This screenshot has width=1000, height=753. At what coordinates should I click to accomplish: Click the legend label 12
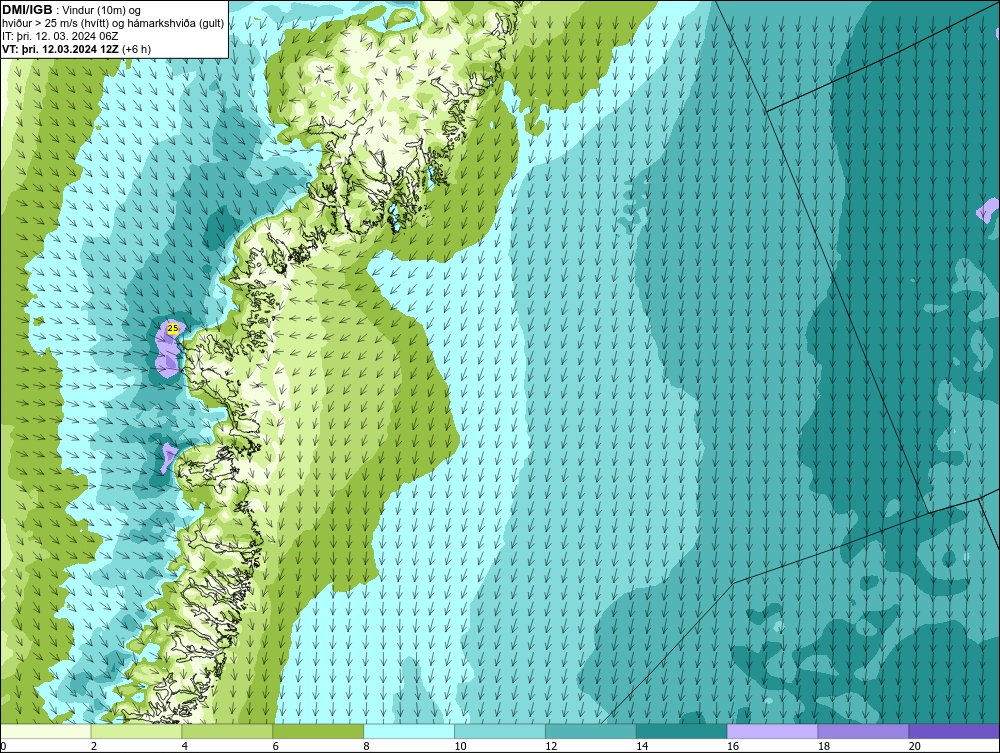tap(551, 746)
